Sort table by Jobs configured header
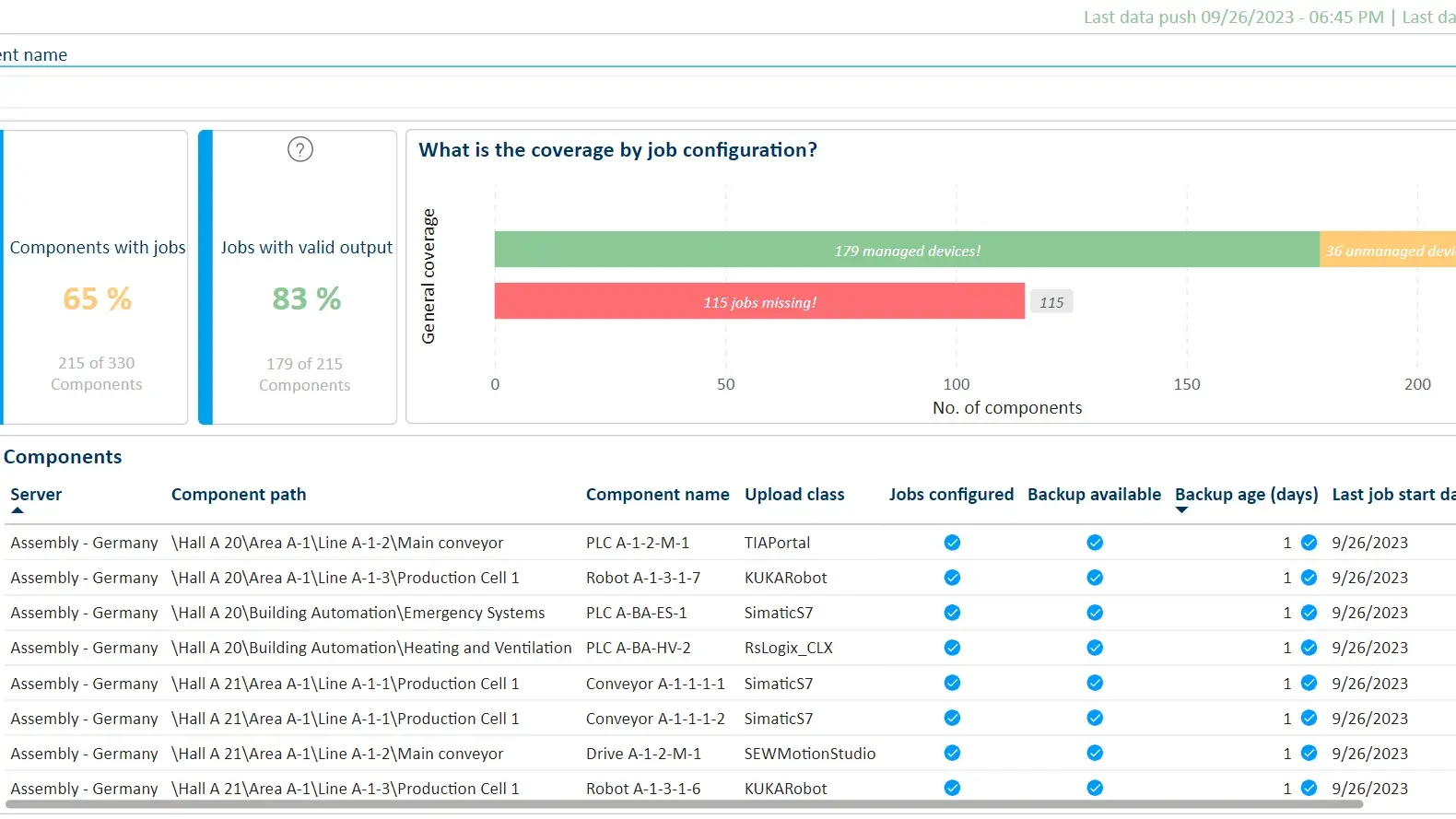Screen dimensions: 1456x819 tap(951, 495)
